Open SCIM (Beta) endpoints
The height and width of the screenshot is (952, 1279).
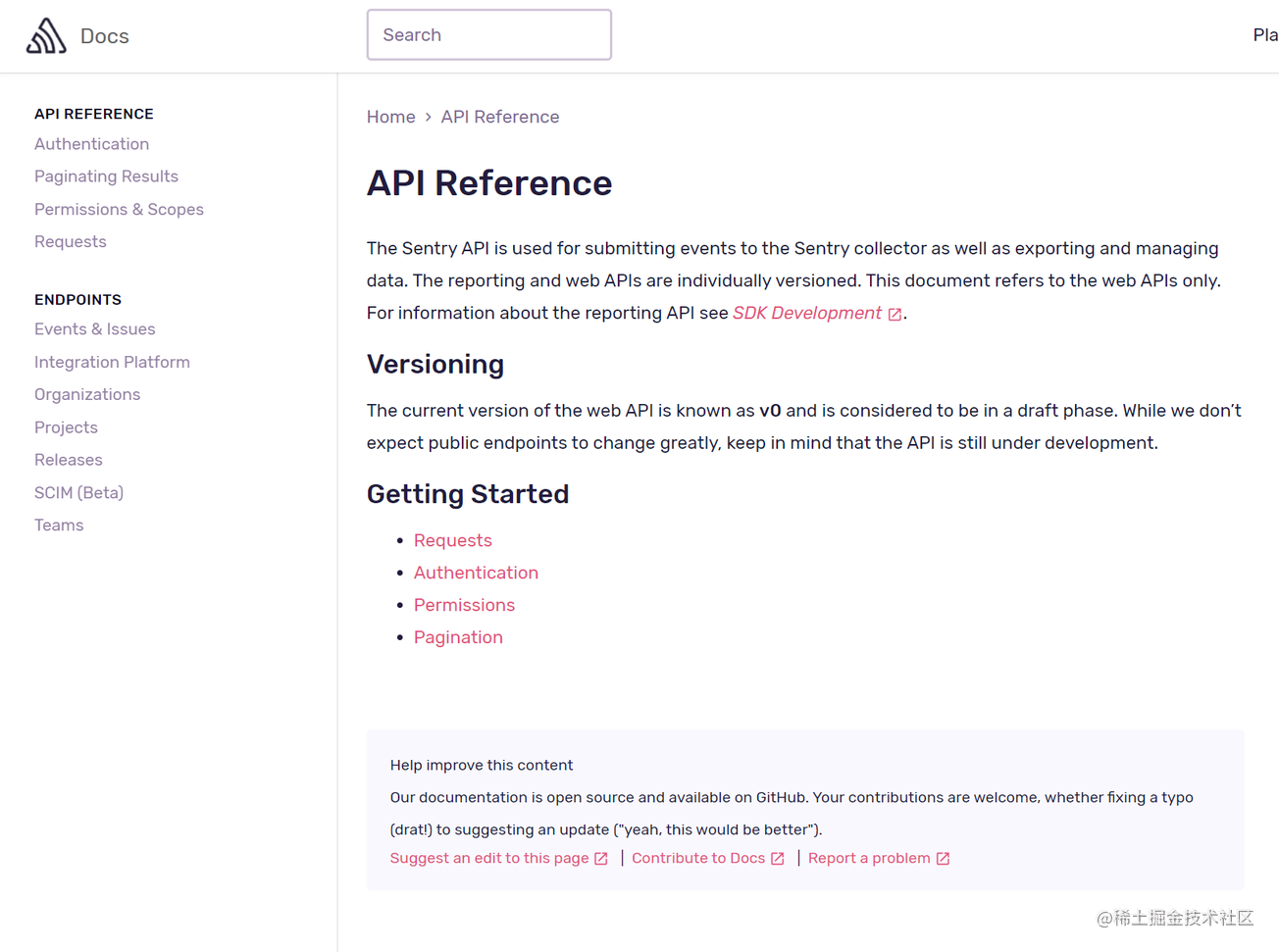coord(78,493)
